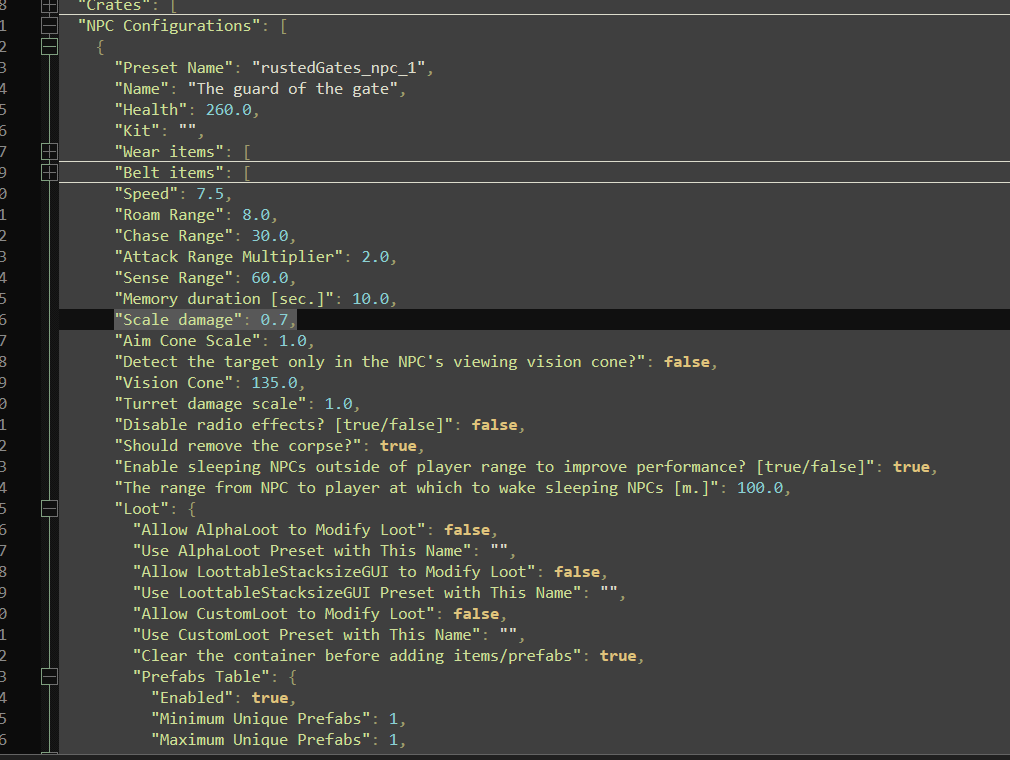Viewport: 1010px width, 760px height.
Task: Expand the folded "Wear items" array
Action: click(x=48, y=152)
